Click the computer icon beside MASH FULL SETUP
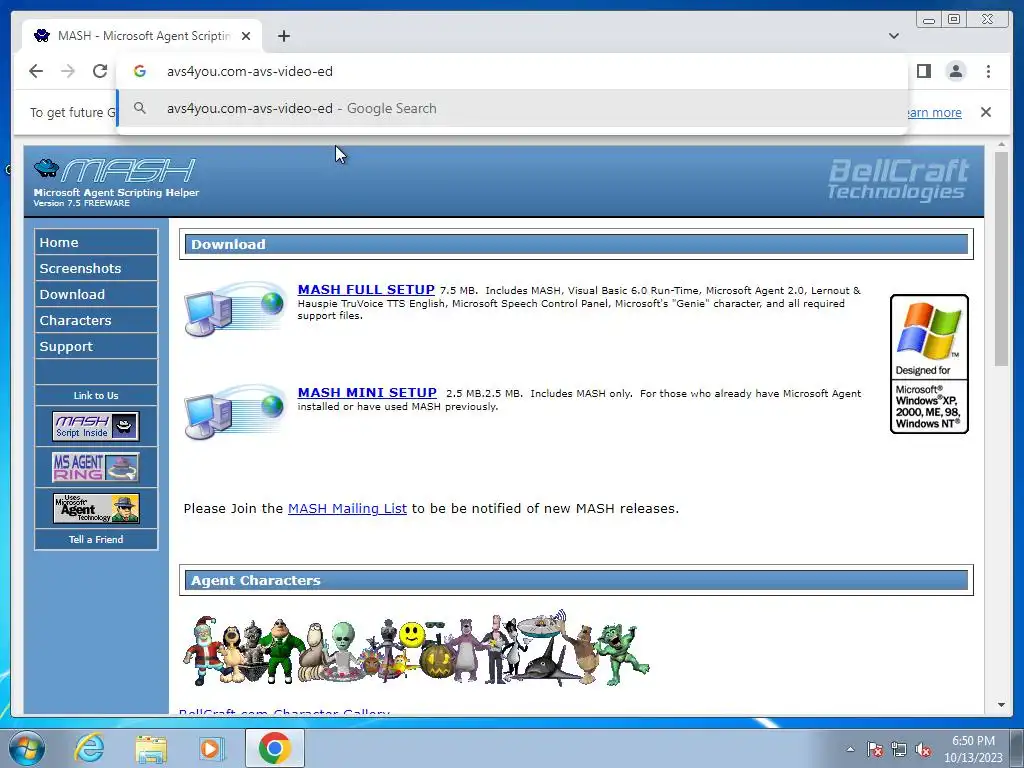The image size is (1024, 768). pyautogui.click(x=234, y=309)
